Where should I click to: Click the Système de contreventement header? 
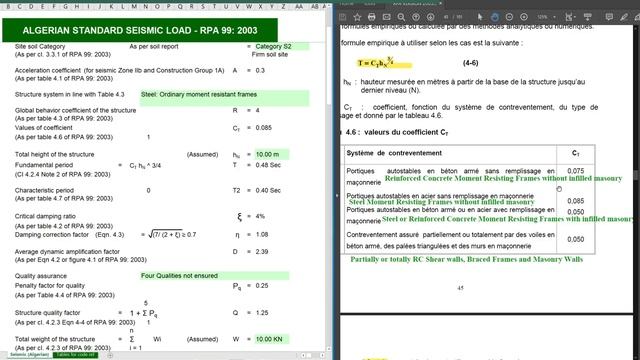click(394, 153)
